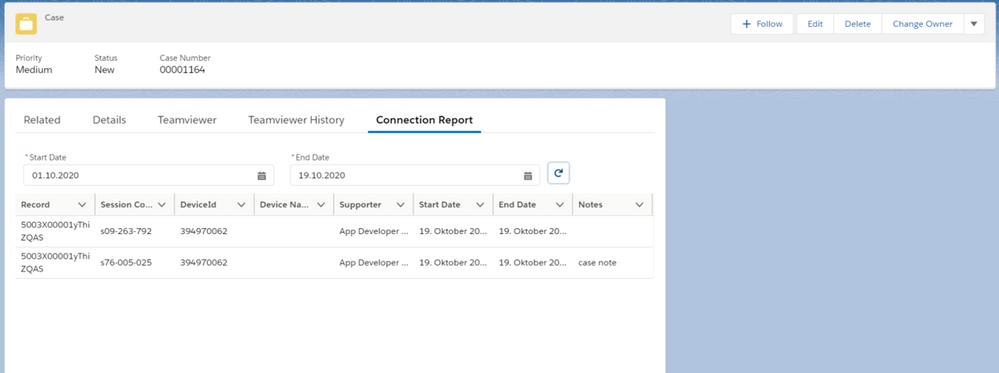Expand Device Name column header menu

point(320,205)
